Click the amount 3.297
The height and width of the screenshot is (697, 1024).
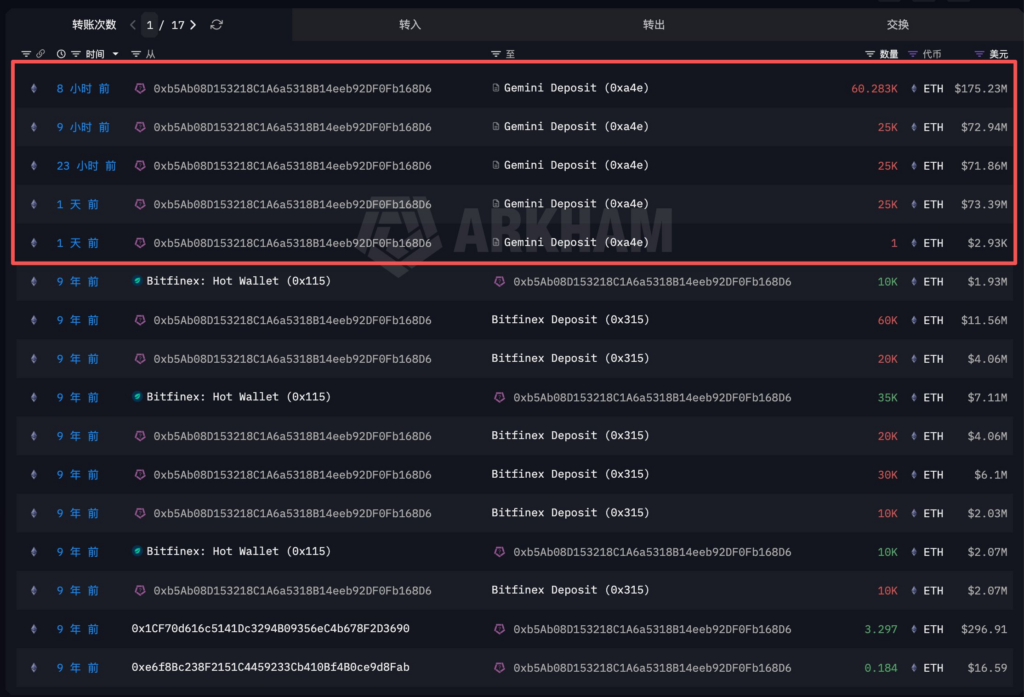pyautogui.click(x=880, y=629)
